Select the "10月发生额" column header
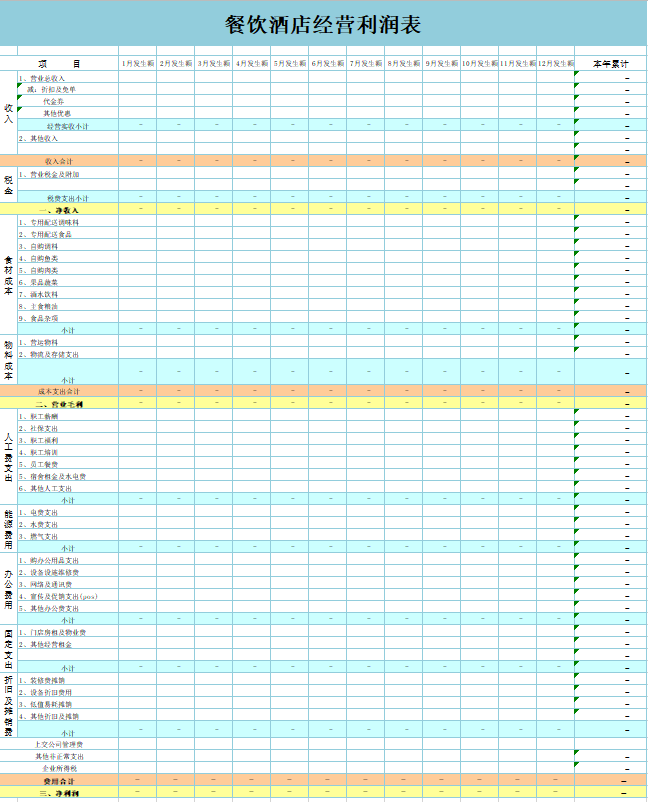This screenshot has width=648, height=802. point(480,63)
